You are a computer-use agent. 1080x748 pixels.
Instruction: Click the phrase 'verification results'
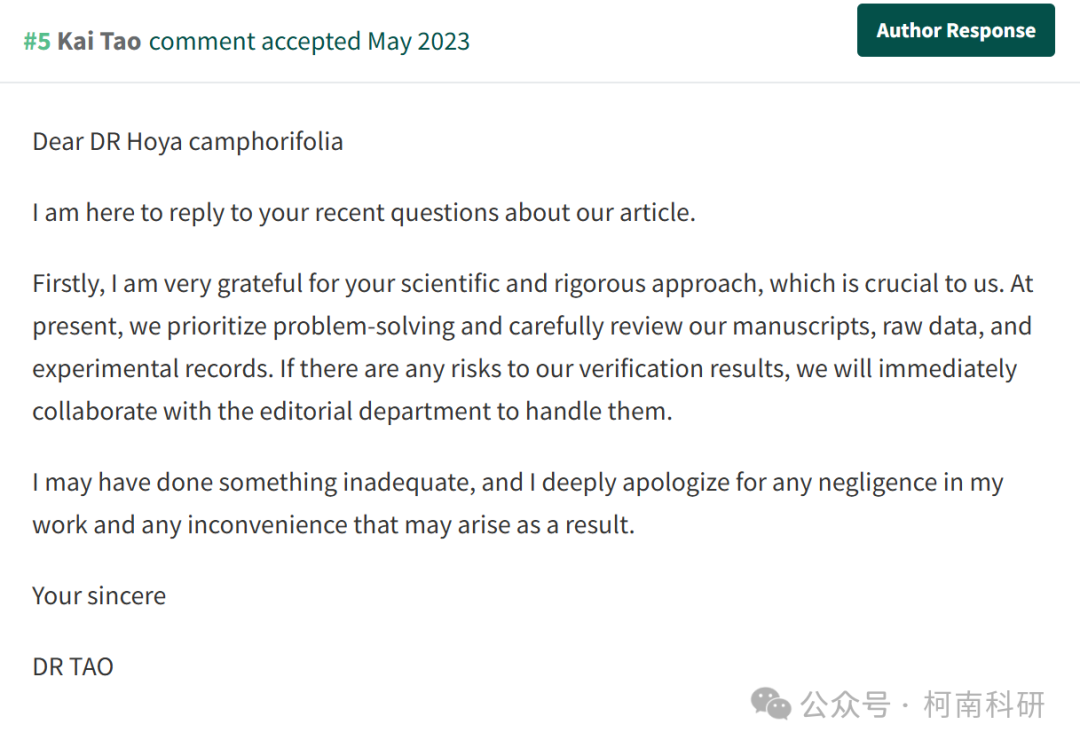[x=684, y=369]
